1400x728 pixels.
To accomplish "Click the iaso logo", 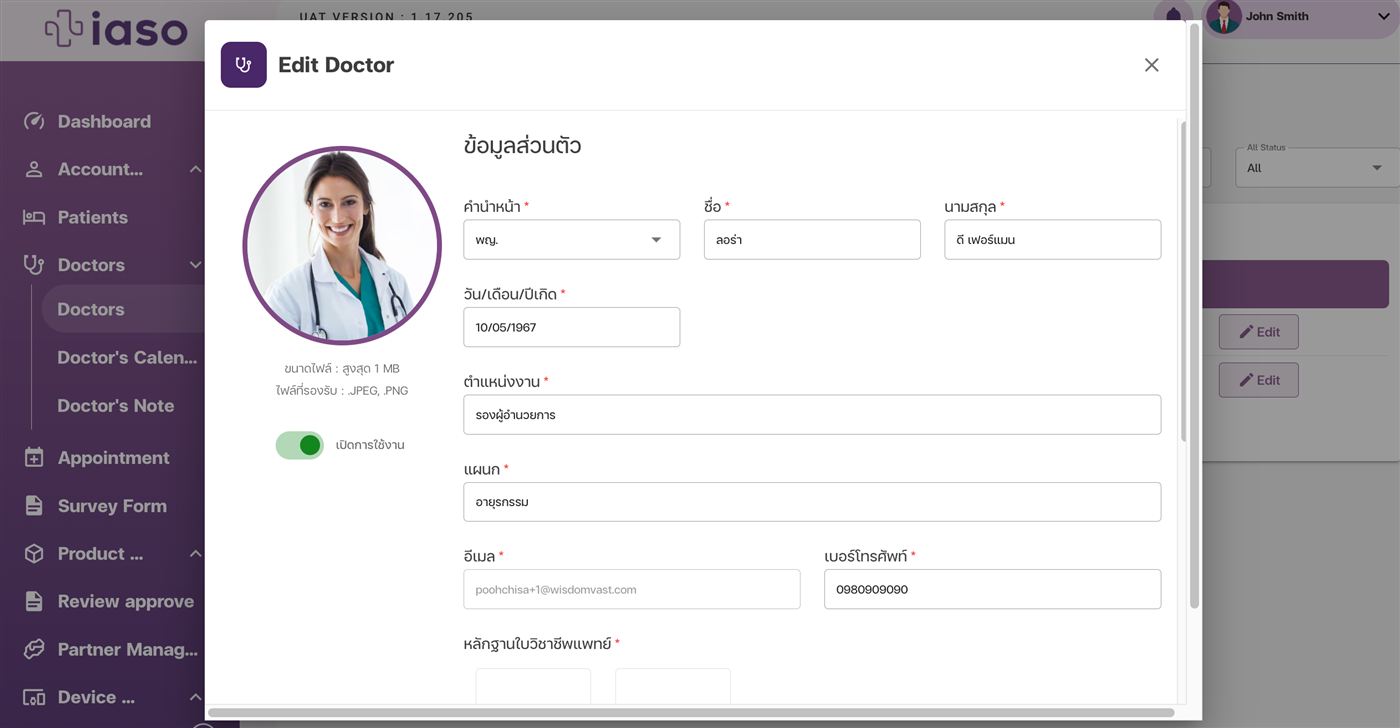I will pos(116,29).
